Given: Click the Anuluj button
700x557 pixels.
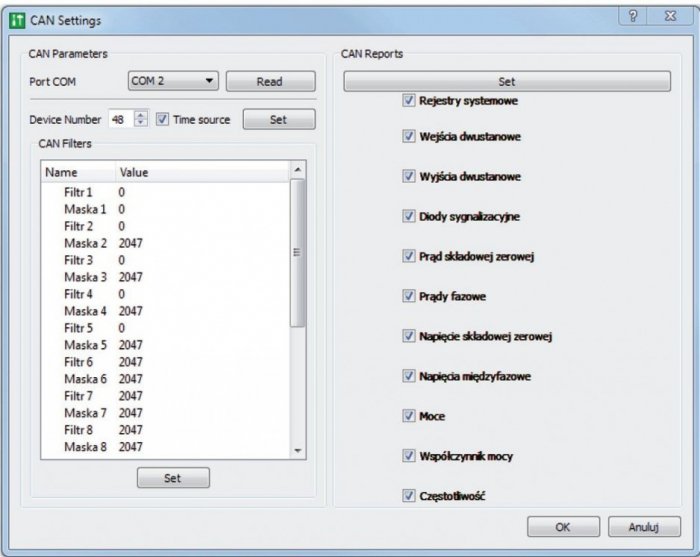Looking at the screenshot, I should click(644, 527).
